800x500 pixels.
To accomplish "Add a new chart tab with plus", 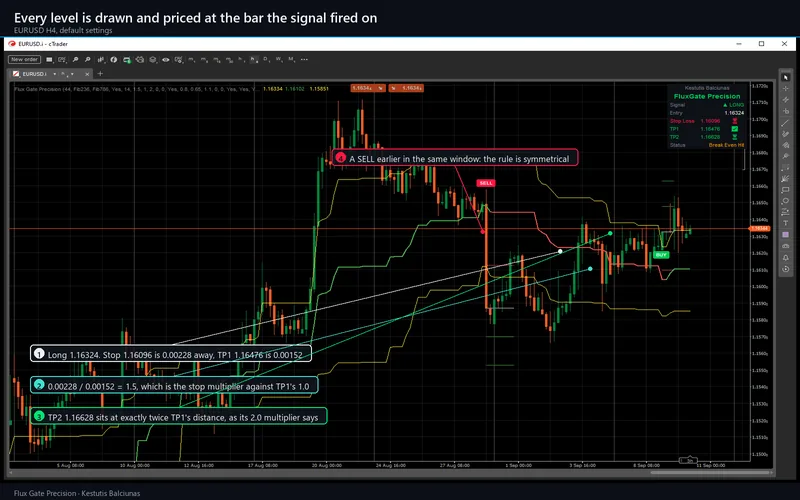I will click(x=100, y=73).
